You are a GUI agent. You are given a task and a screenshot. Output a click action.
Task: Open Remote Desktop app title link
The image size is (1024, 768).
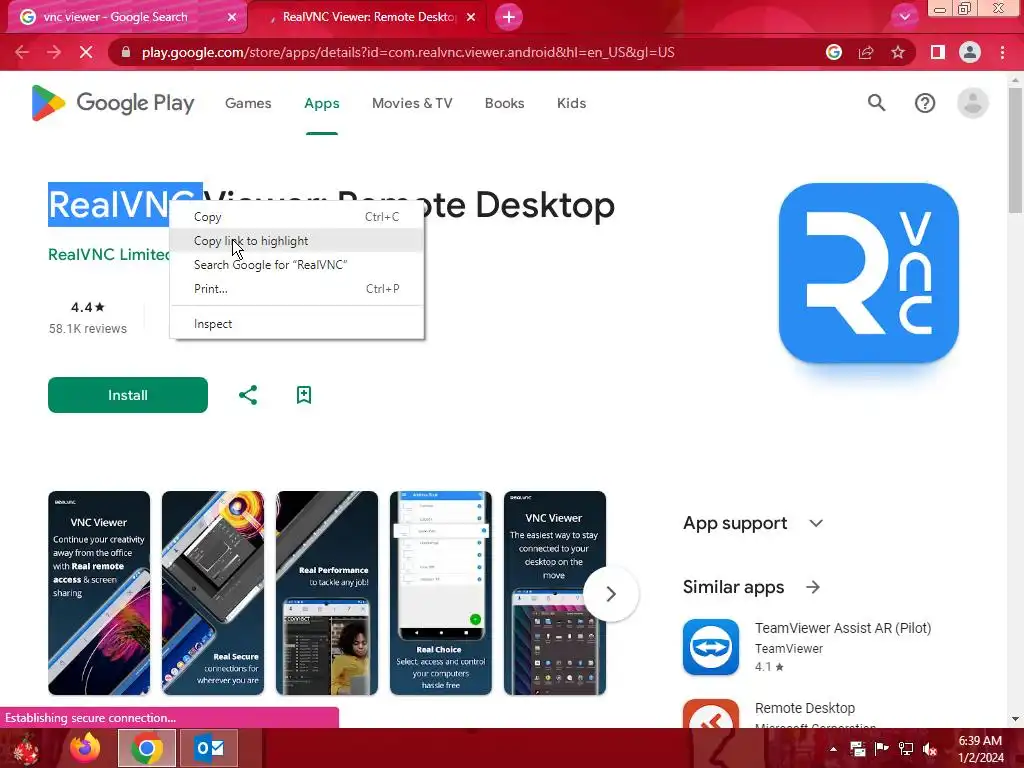pyautogui.click(x=805, y=708)
